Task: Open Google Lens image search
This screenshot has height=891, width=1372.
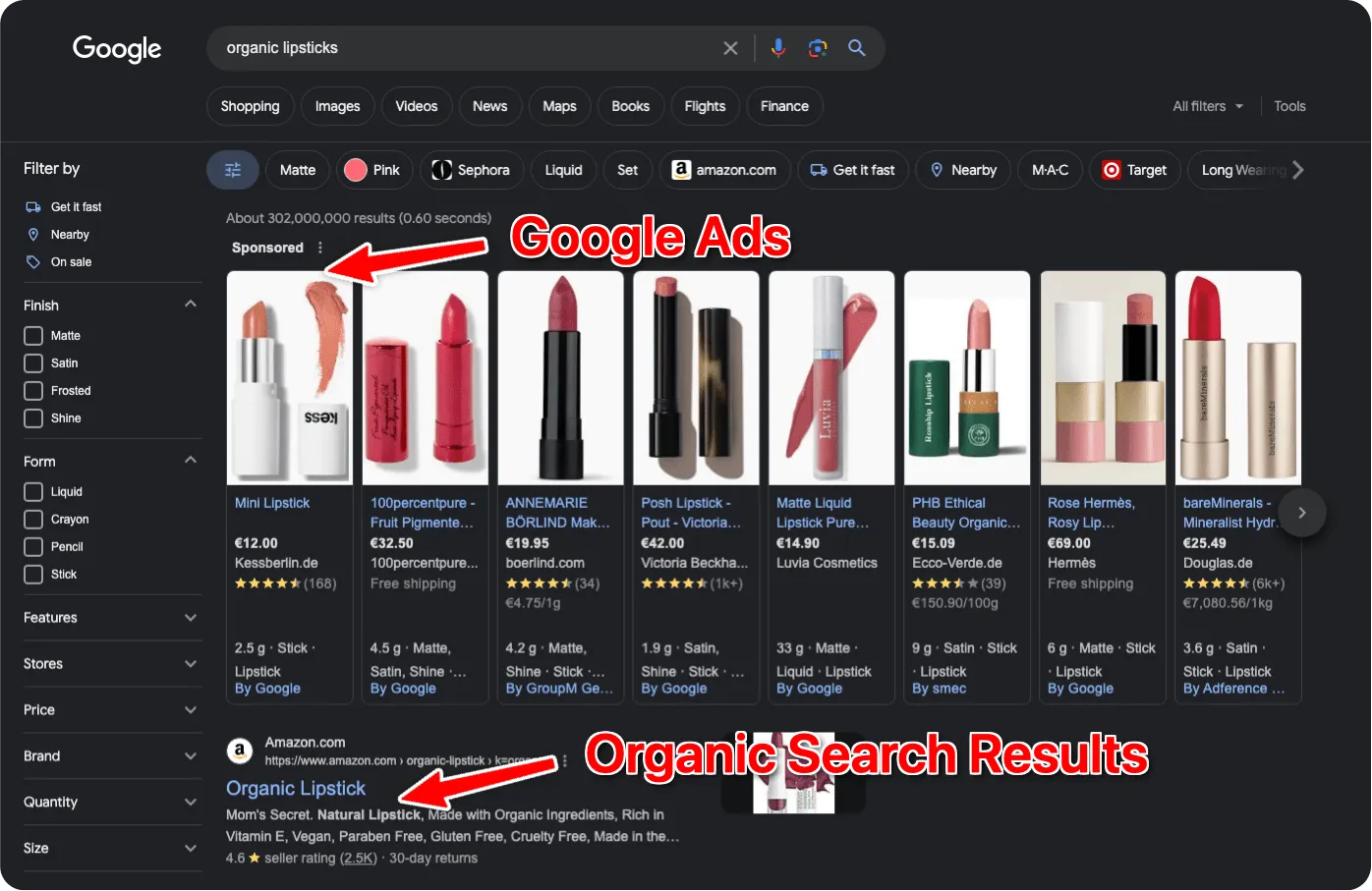Action: [817, 48]
